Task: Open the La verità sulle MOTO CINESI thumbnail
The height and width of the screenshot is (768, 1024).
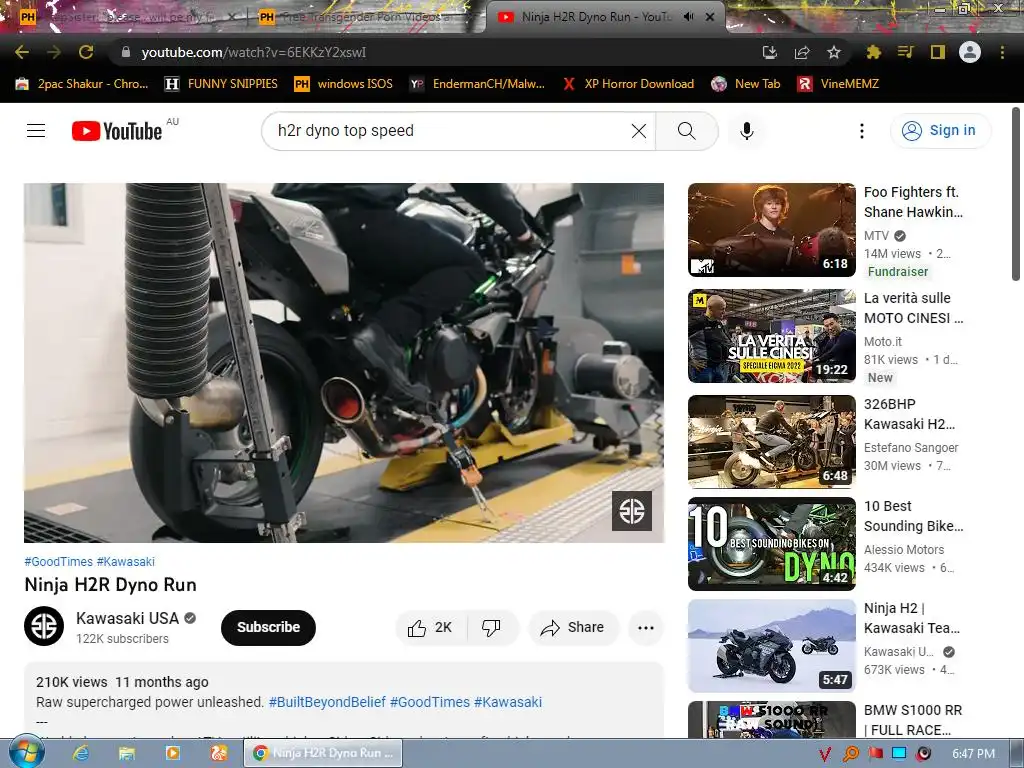Action: point(772,336)
